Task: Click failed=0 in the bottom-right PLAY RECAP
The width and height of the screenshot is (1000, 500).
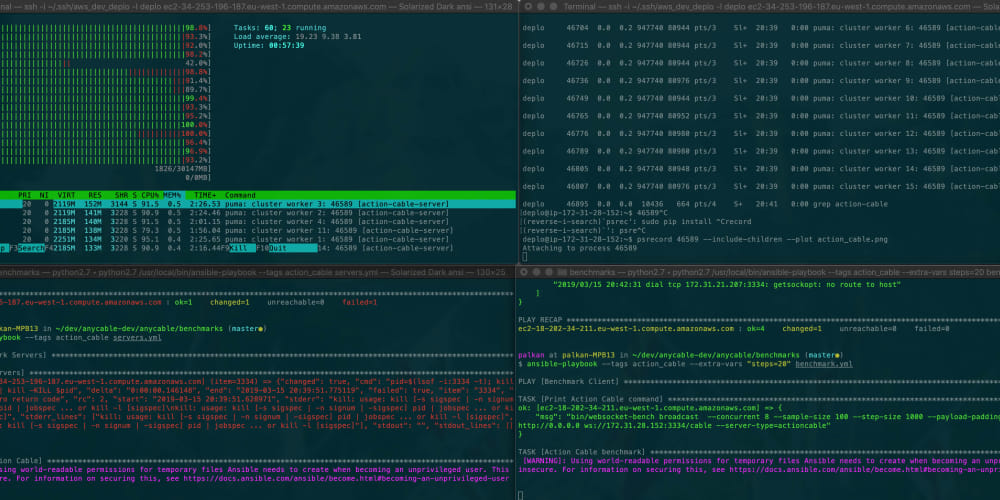Action: 932,329
